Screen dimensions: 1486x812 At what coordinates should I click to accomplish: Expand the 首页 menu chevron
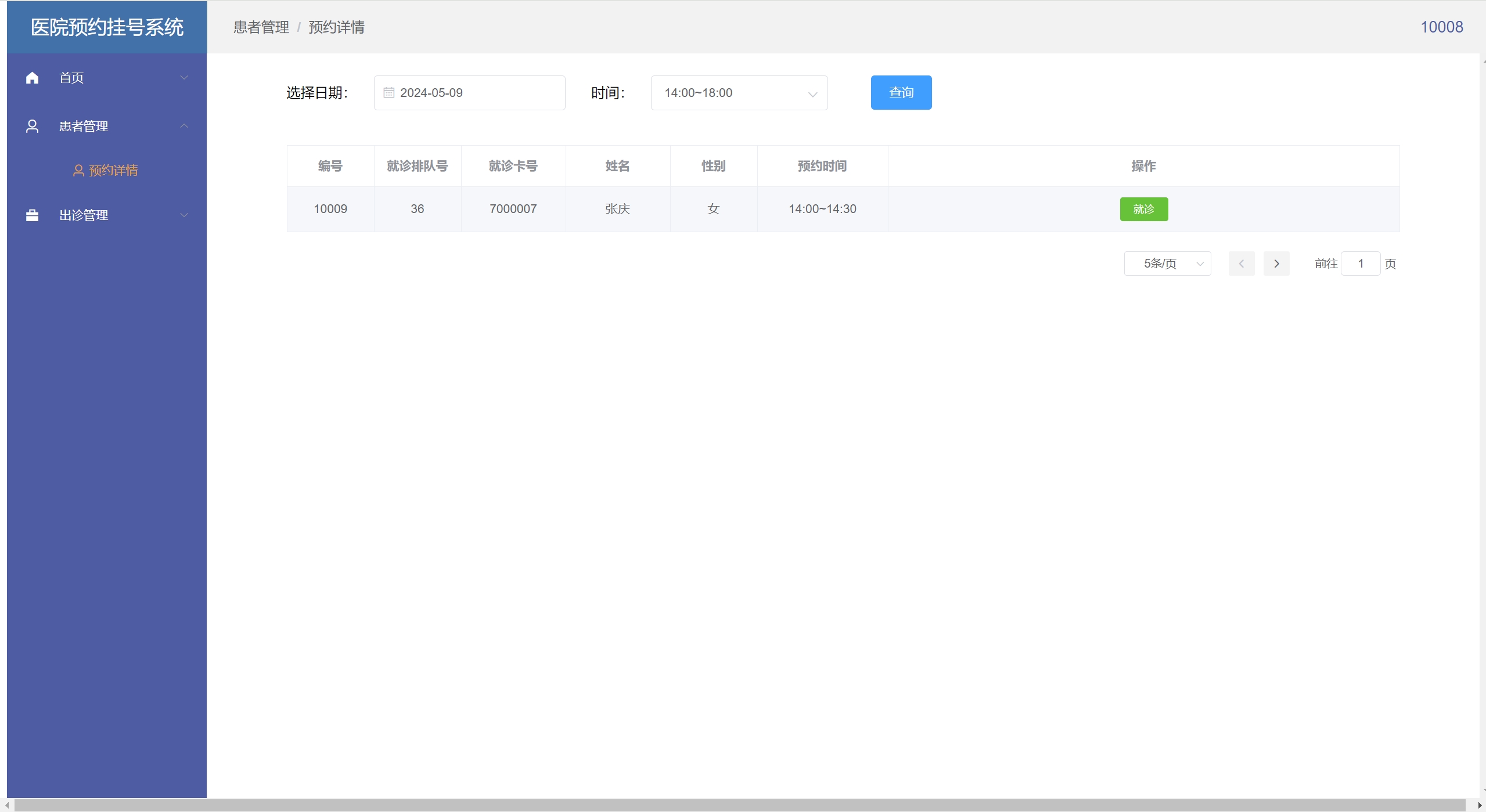click(184, 78)
